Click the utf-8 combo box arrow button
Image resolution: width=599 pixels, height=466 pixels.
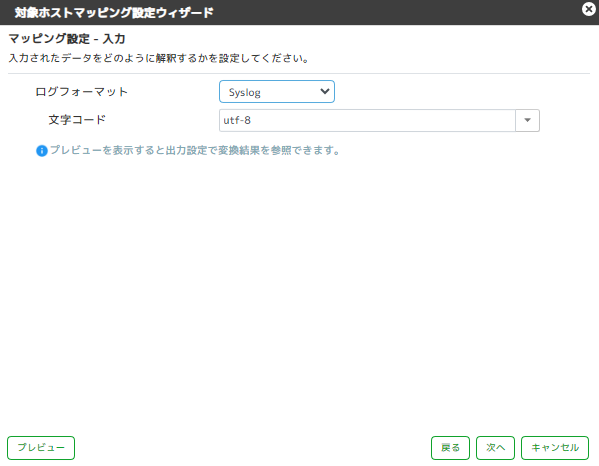528,120
